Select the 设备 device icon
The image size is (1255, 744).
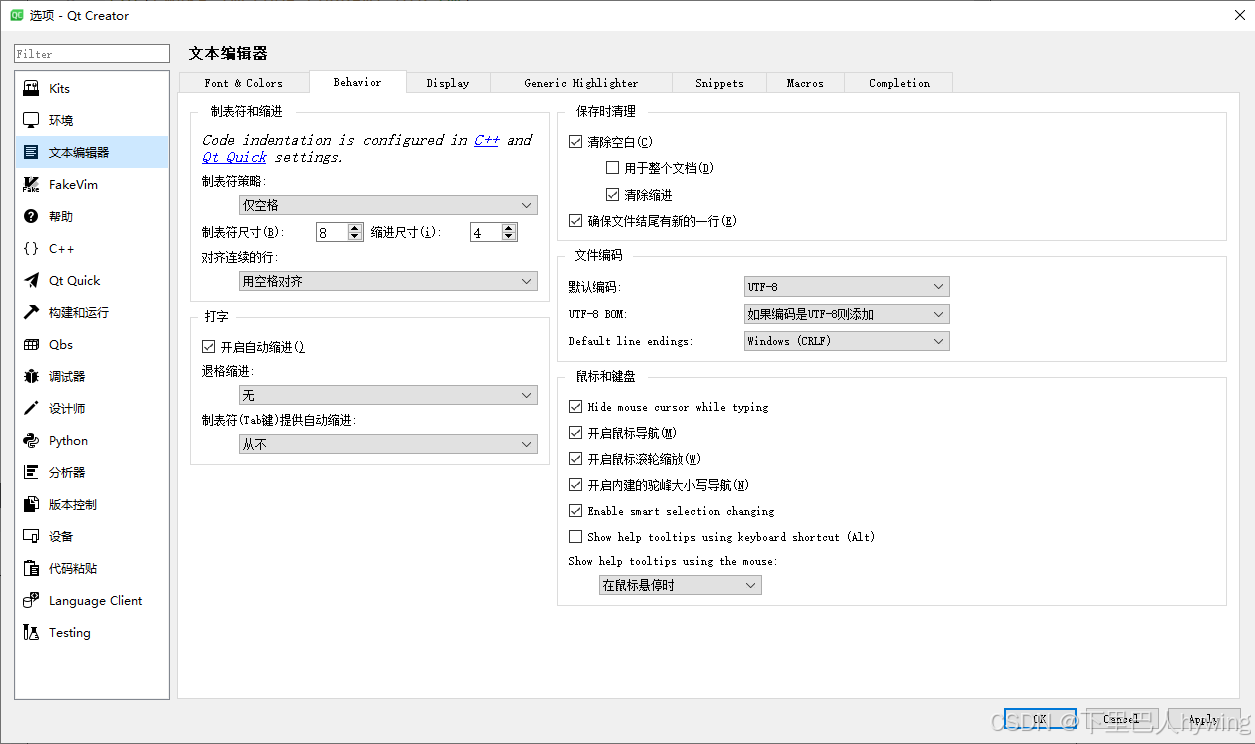click(31, 537)
